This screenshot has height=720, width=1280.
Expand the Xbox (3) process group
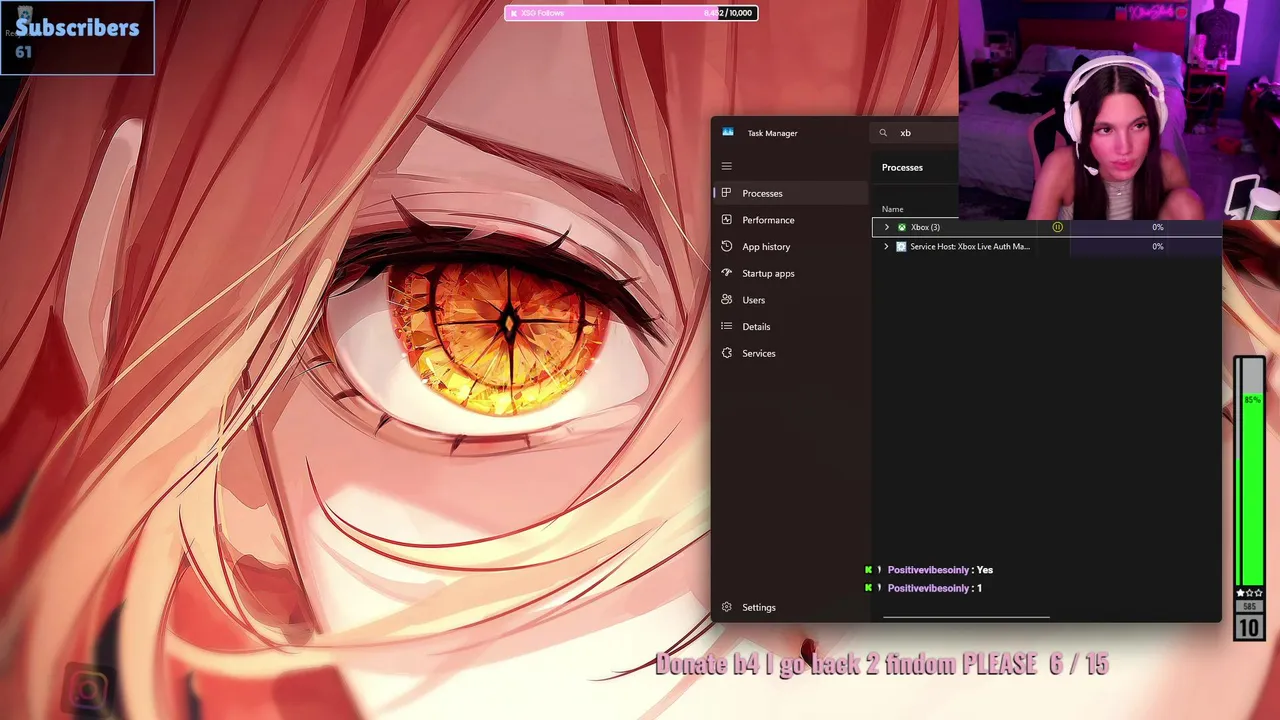[886, 227]
